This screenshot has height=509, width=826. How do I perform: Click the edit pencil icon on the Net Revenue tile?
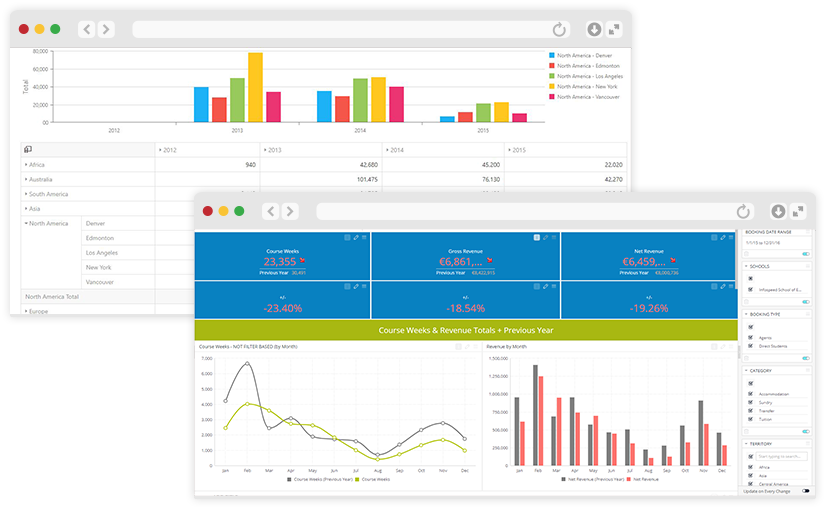(x=723, y=237)
